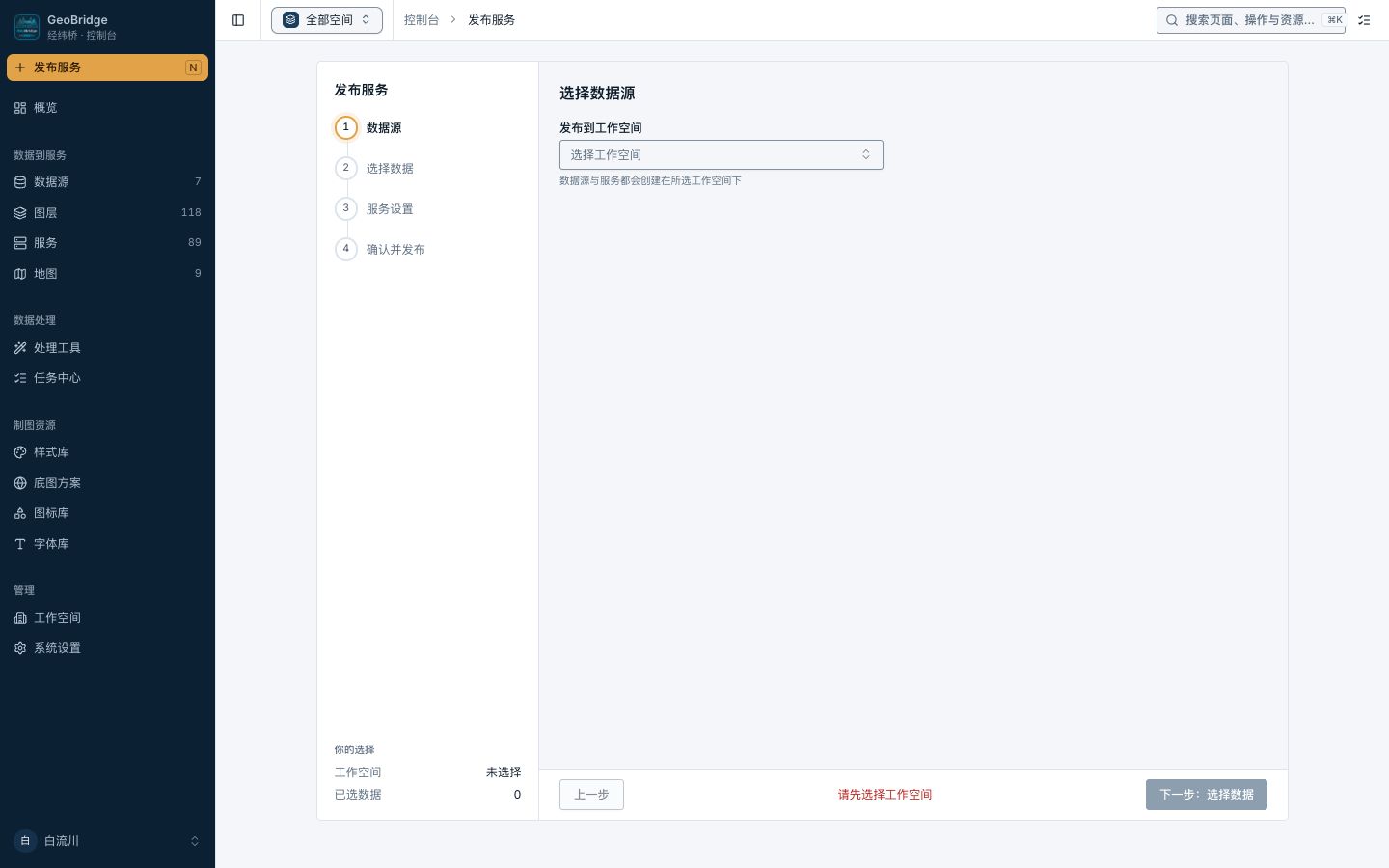Click the 概览 dashboard icon

20,108
